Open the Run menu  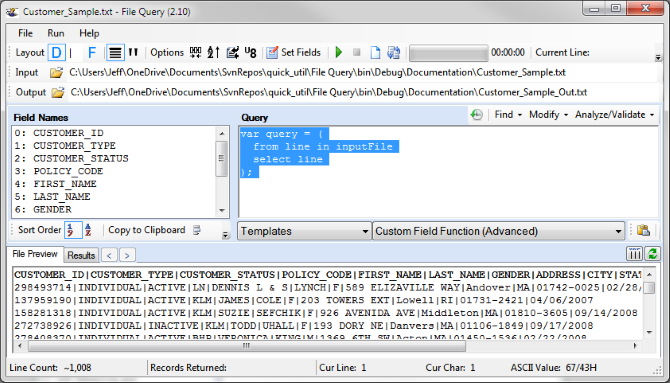point(56,33)
